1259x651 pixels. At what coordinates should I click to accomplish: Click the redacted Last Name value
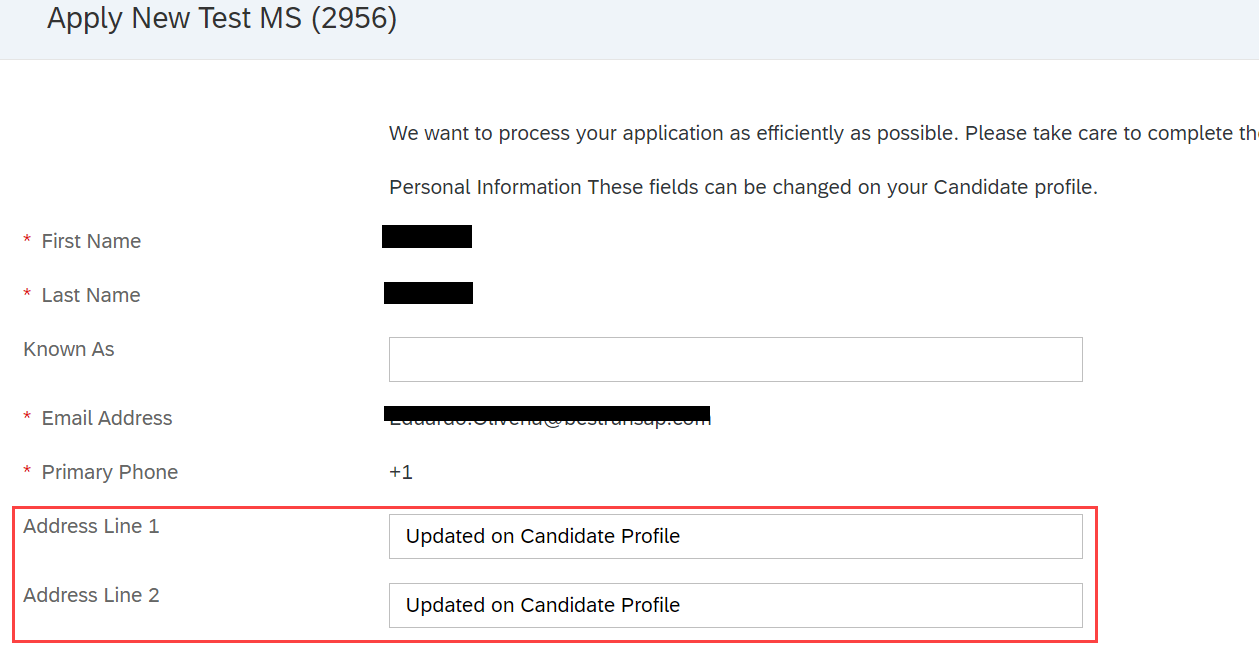428,293
